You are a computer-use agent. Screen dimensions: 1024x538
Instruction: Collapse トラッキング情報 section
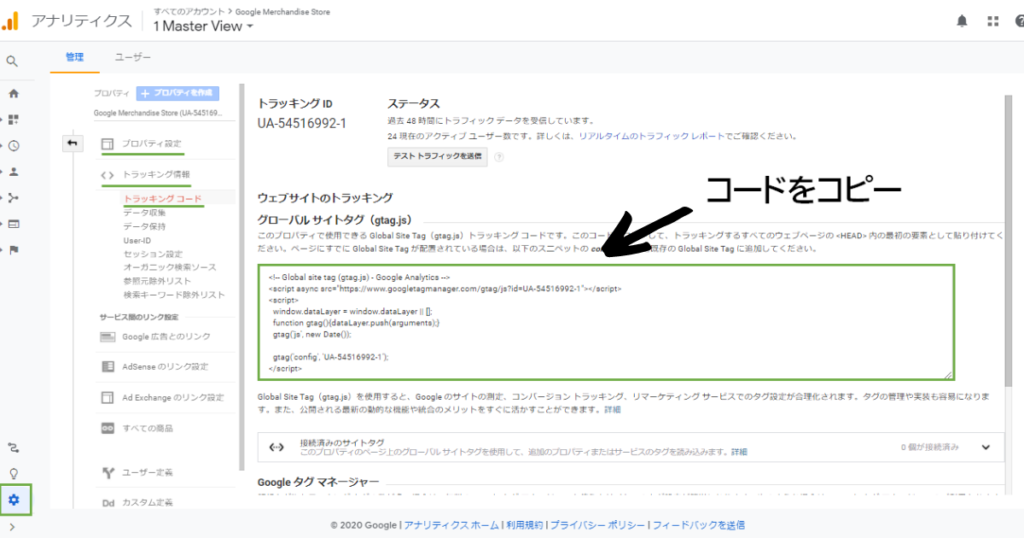(155, 175)
